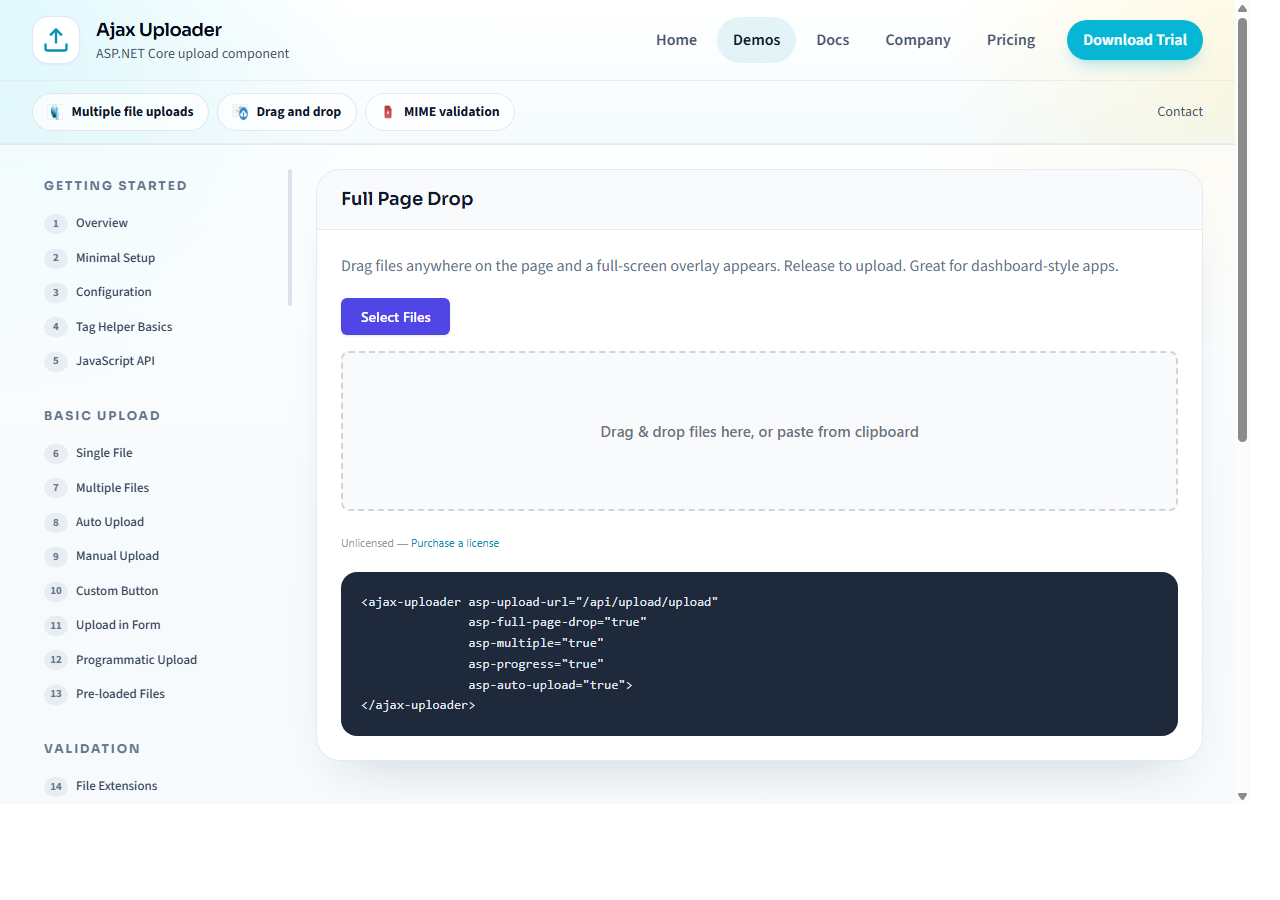Image resolution: width=1280 pixels, height=900 pixels.
Task: Go to the Docs nav item
Action: (x=832, y=40)
